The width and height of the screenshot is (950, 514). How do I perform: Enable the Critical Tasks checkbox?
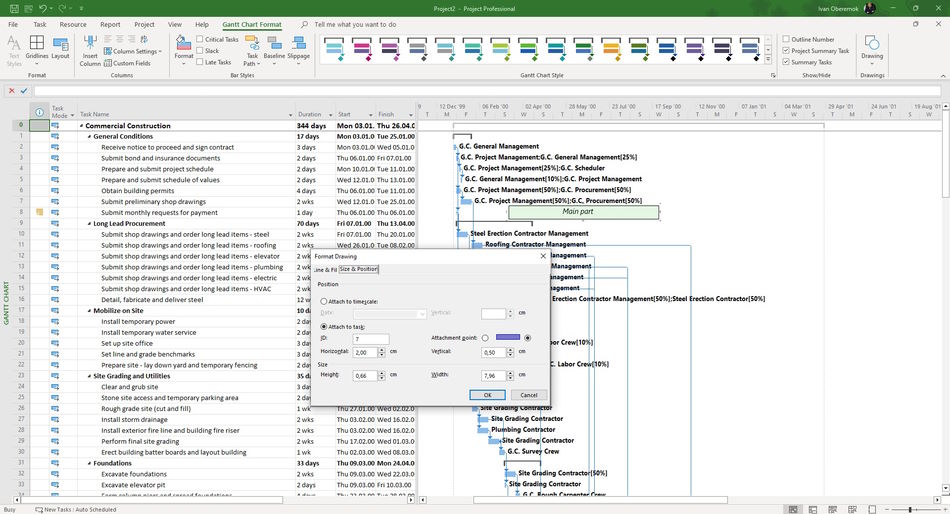pyautogui.click(x=200, y=39)
